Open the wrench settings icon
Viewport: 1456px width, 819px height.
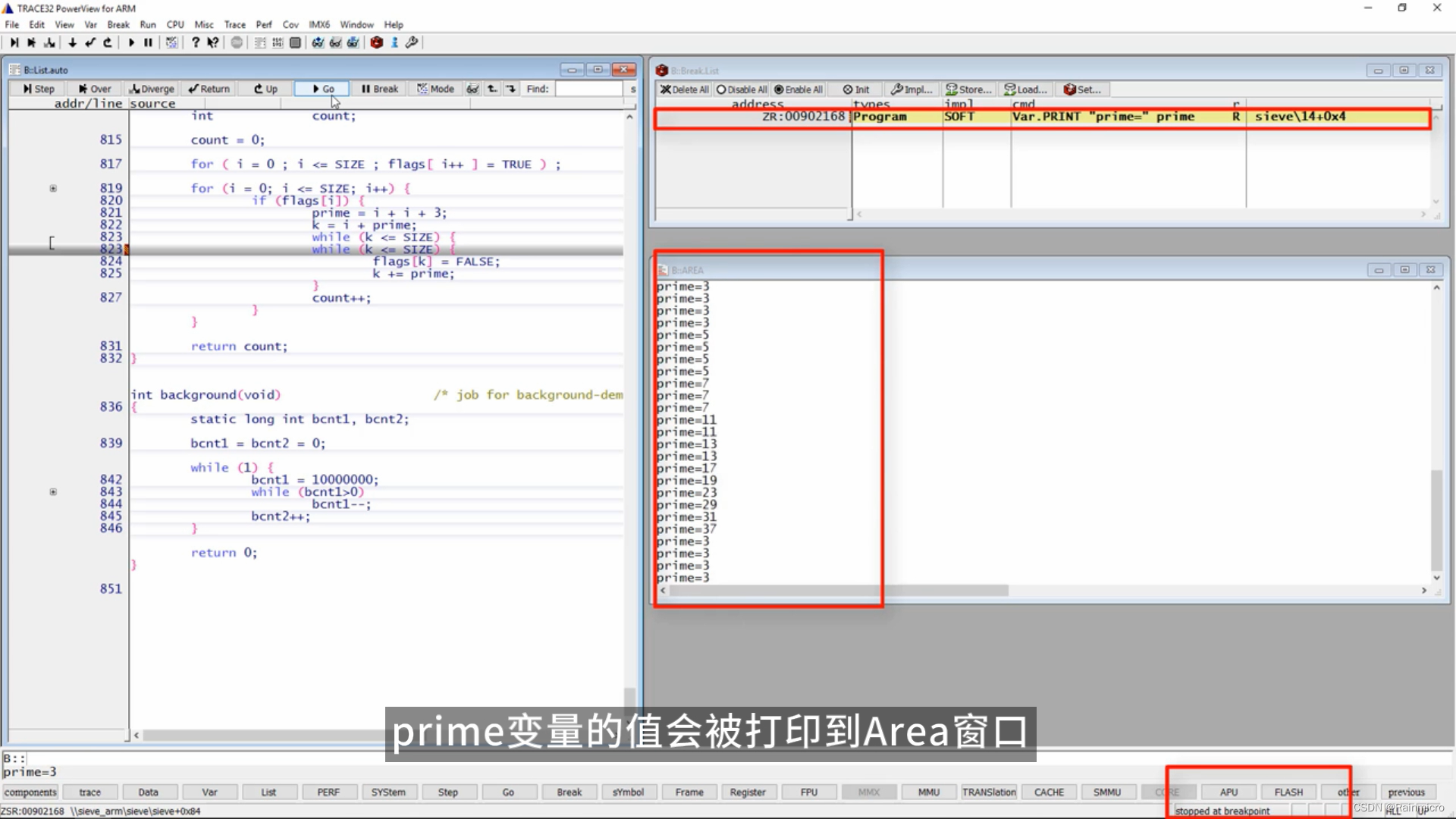click(412, 42)
